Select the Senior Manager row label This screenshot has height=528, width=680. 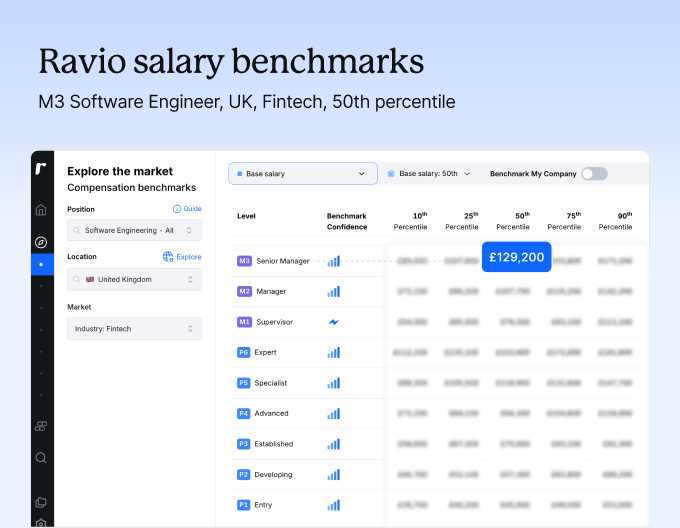(x=283, y=261)
